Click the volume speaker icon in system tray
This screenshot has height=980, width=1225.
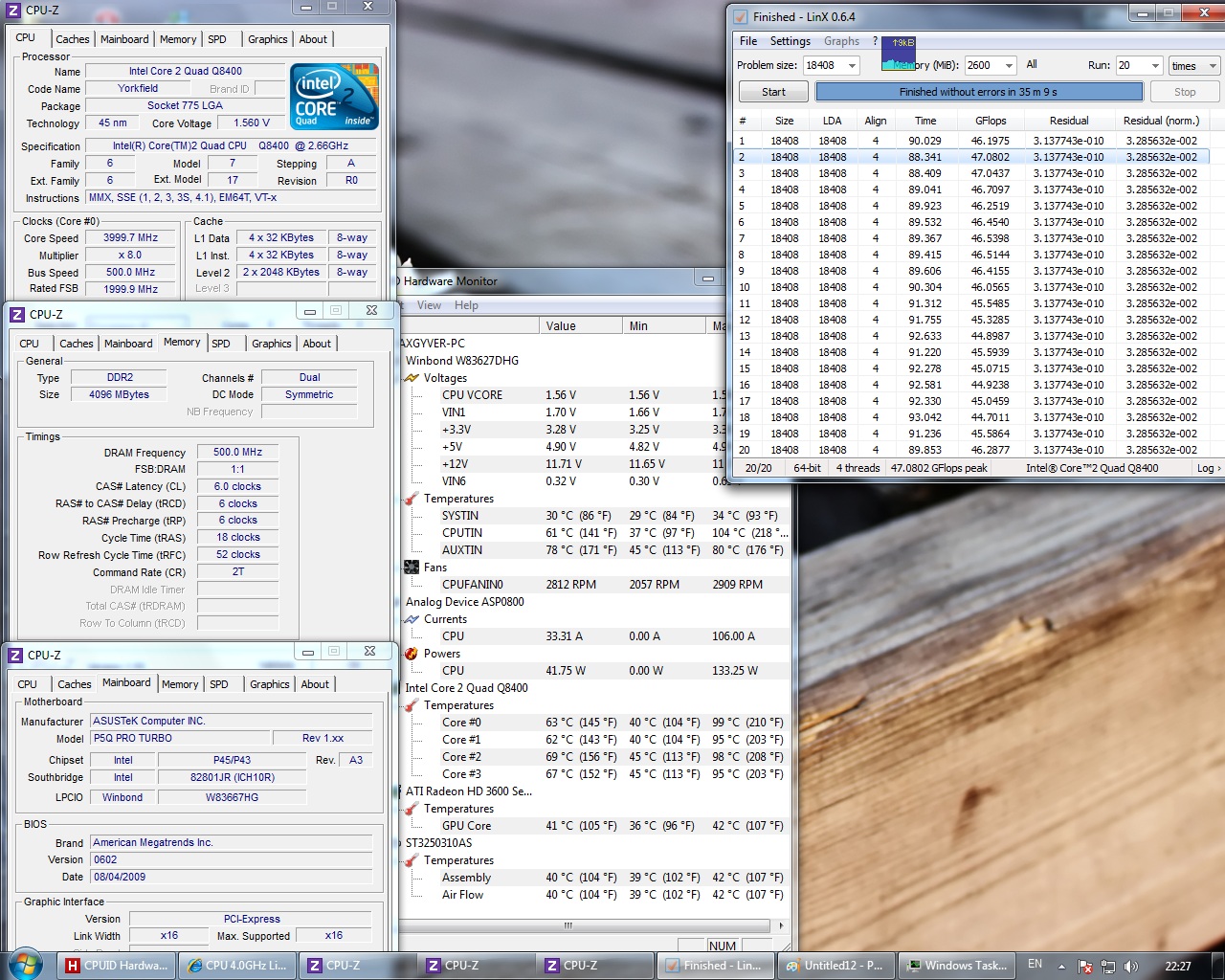(1131, 966)
